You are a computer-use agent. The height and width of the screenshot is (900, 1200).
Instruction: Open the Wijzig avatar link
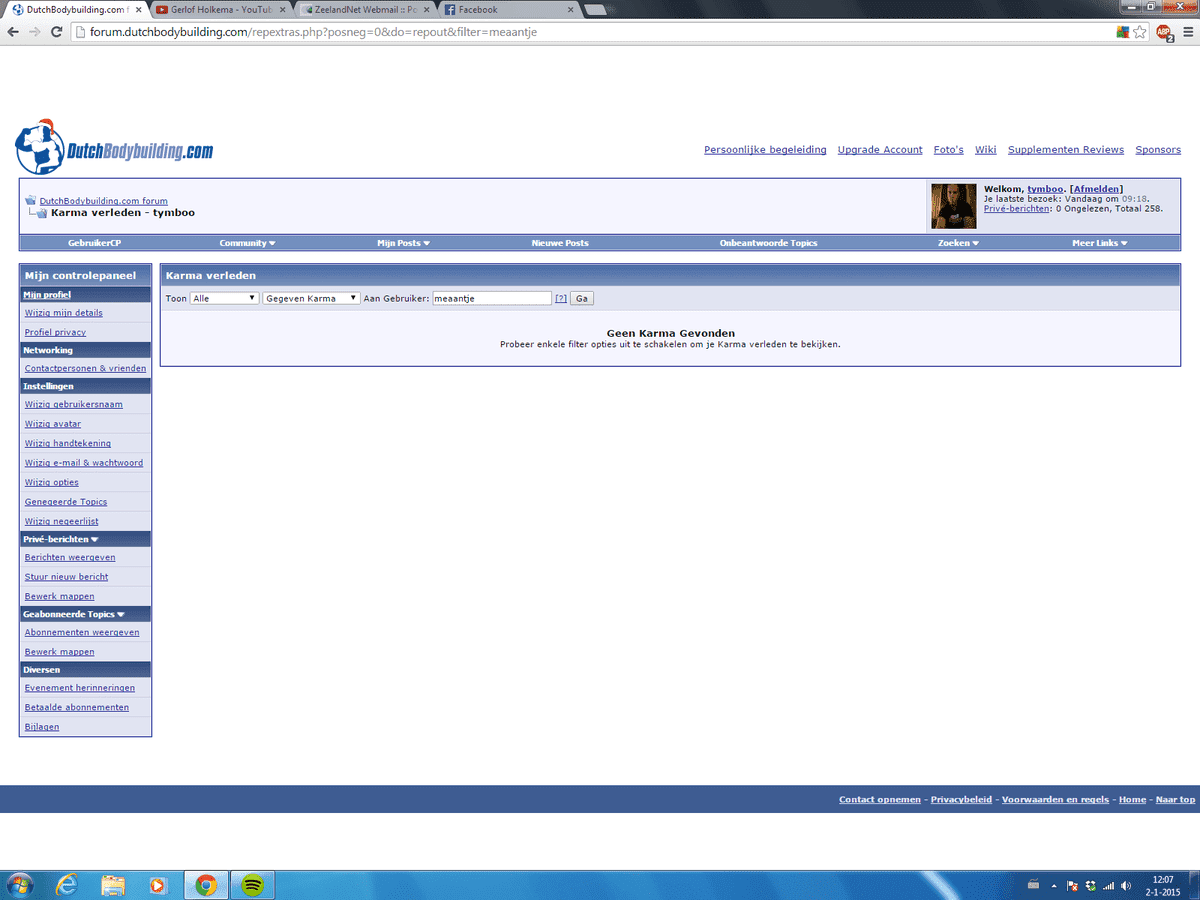click(53, 424)
